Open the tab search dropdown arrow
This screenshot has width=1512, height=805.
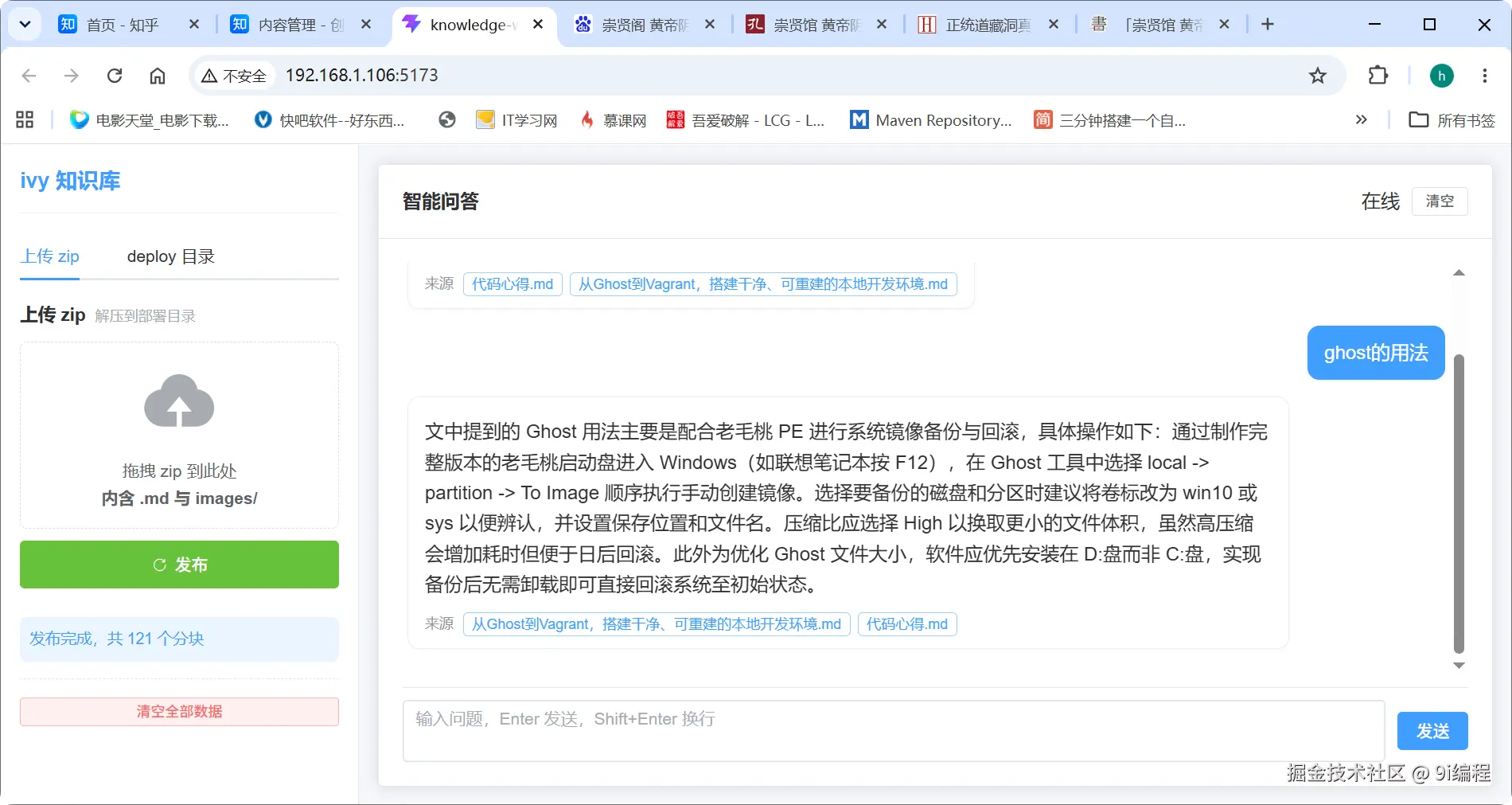[25, 24]
